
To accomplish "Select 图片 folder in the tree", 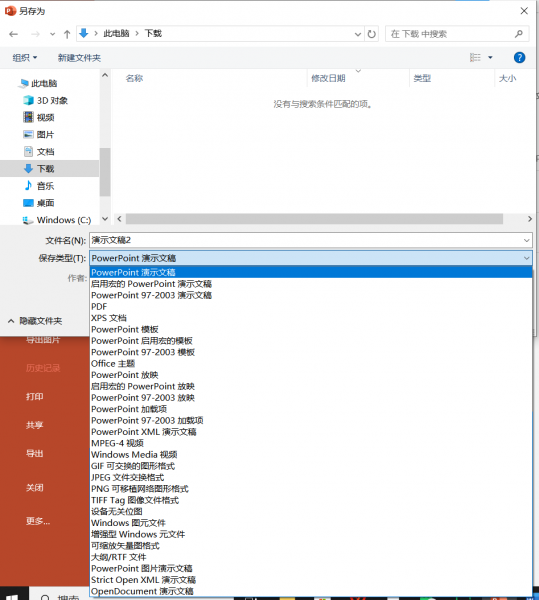I will point(45,135).
